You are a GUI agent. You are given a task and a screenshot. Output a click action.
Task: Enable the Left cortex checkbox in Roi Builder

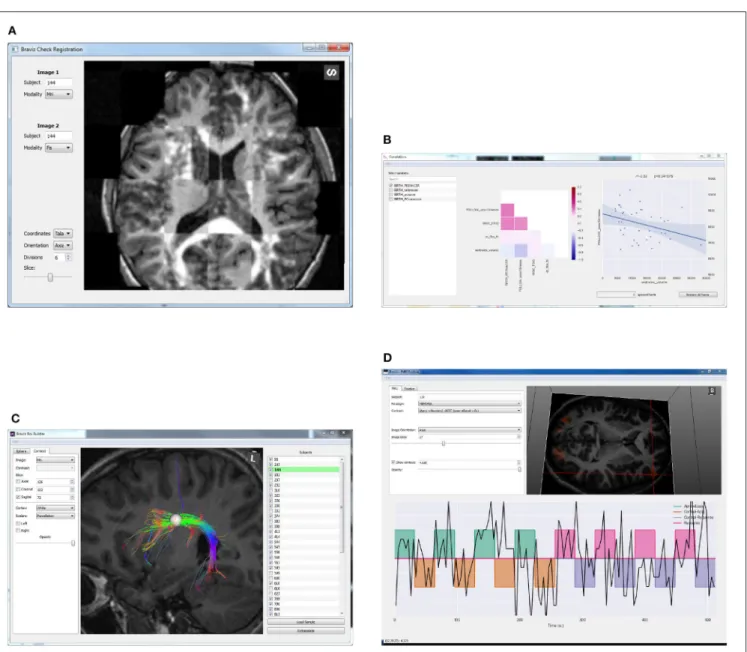[19, 523]
